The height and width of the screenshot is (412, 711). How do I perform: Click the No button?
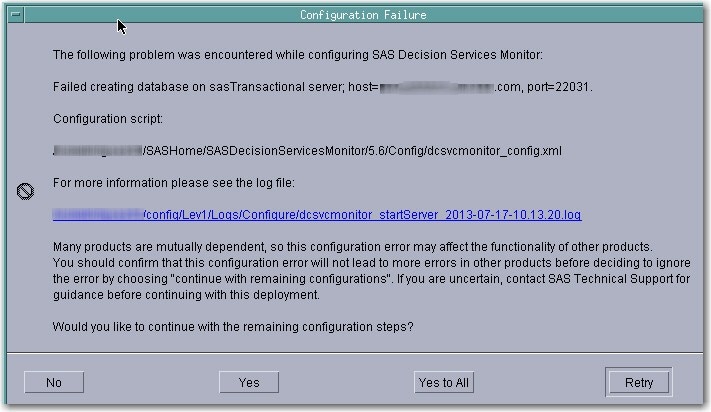(53, 382)
